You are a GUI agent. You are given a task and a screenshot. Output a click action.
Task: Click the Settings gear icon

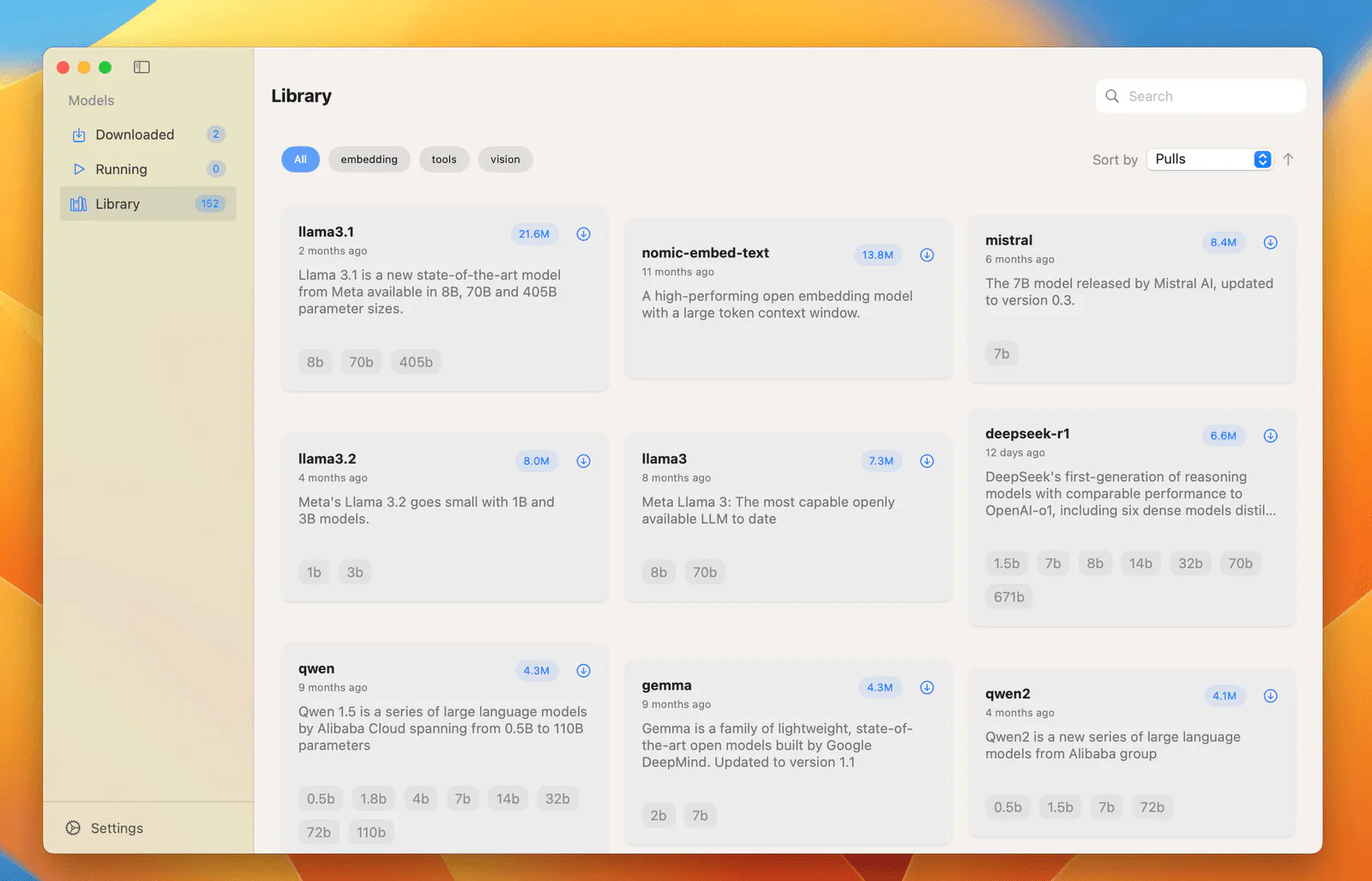click(74, 828)
